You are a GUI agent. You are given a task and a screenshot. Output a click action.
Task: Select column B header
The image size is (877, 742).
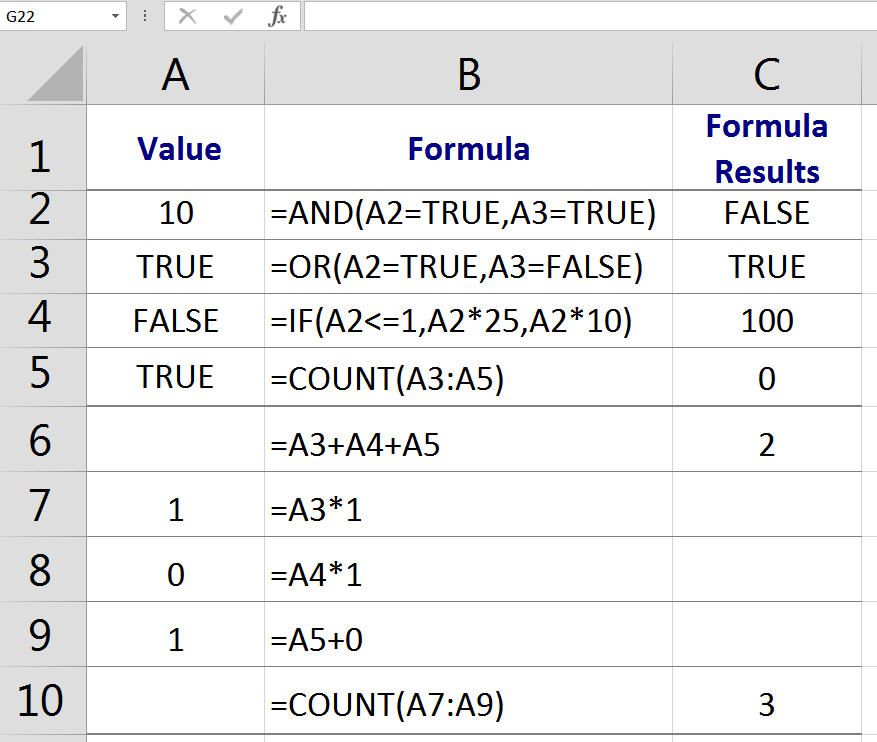coord(468,75)
